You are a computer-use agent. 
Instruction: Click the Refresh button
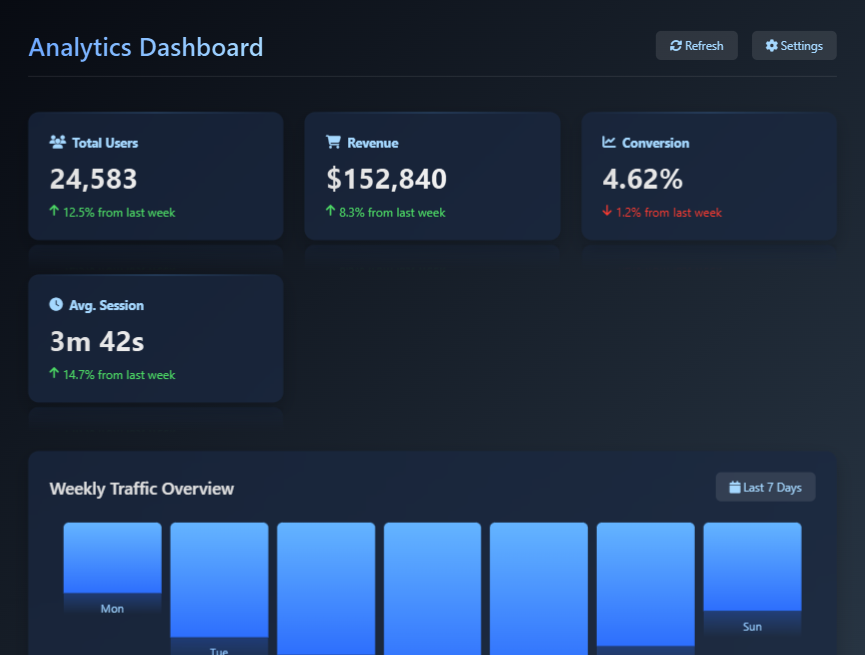(696, 46)
